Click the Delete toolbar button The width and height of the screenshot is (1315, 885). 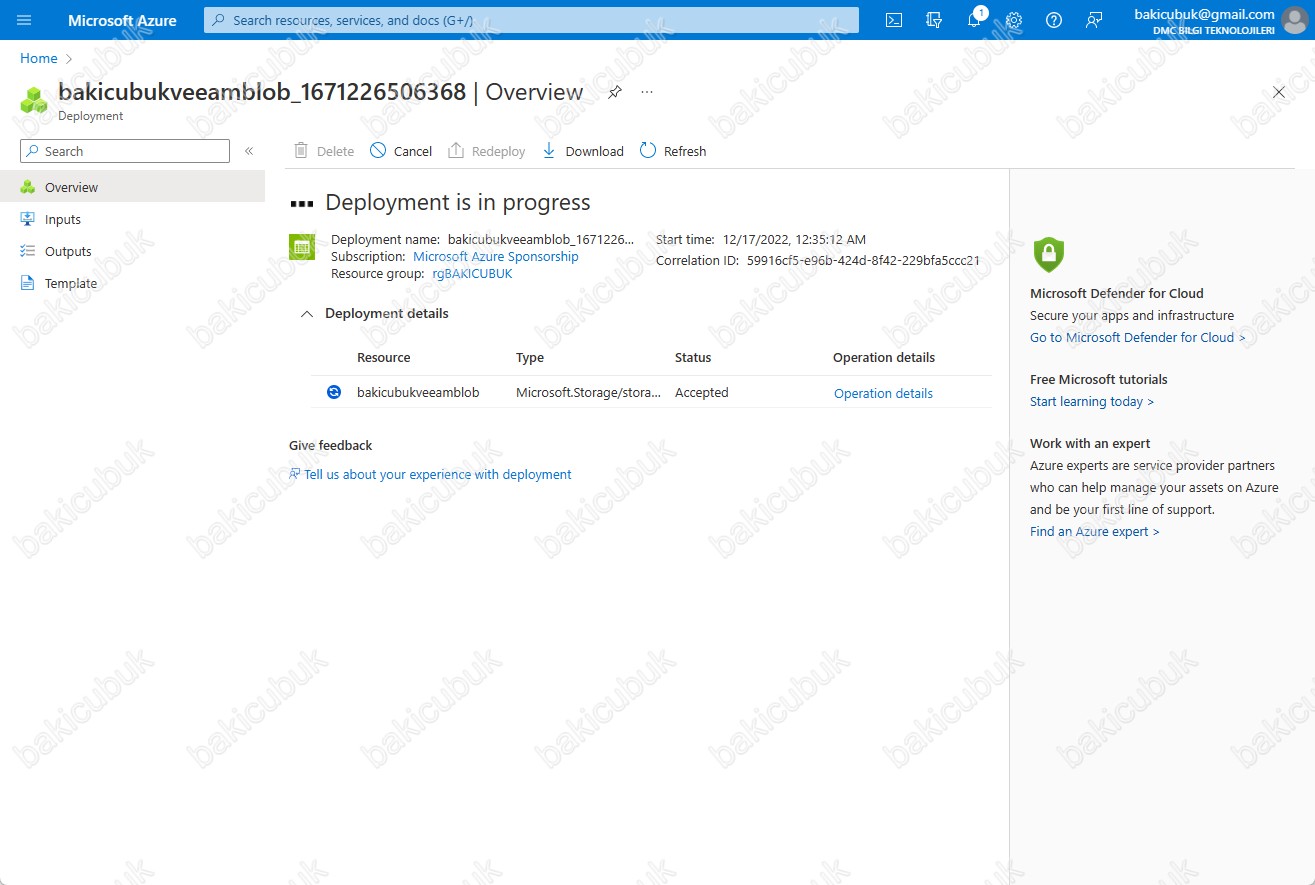pos(324,151)
